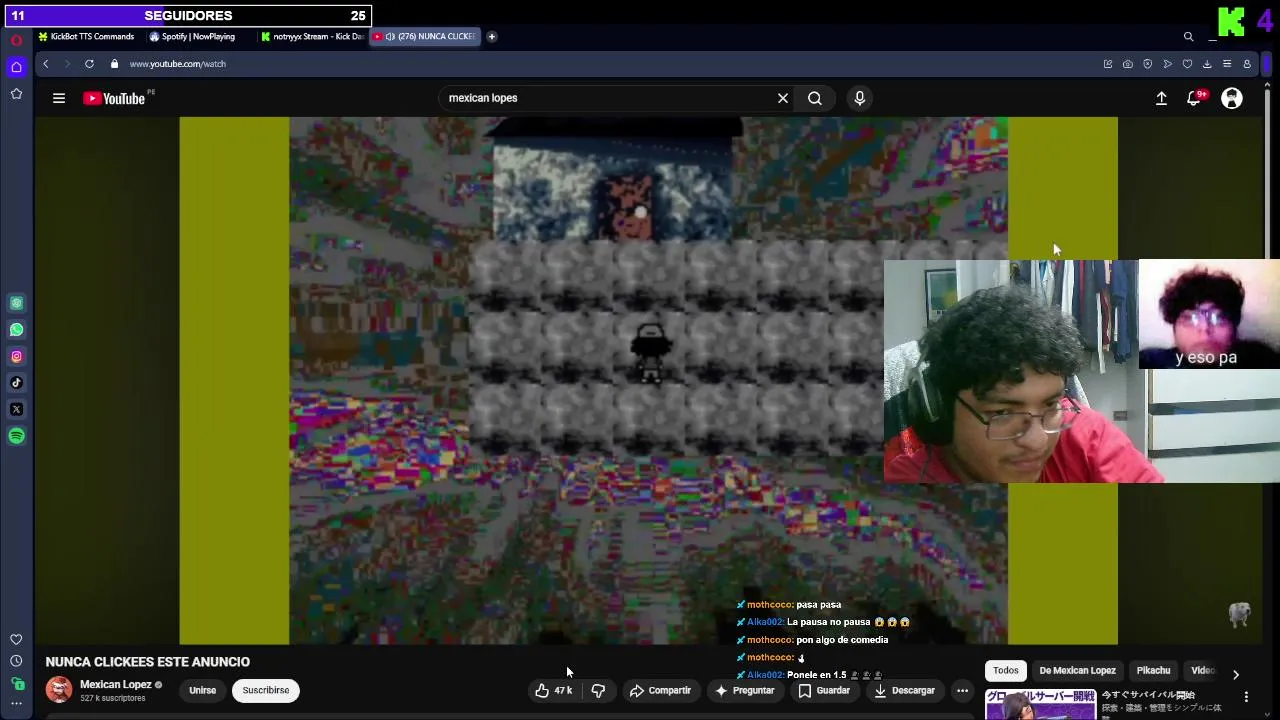
Task: Reload the page with refresh icon
Action: (x=89, y=64)
